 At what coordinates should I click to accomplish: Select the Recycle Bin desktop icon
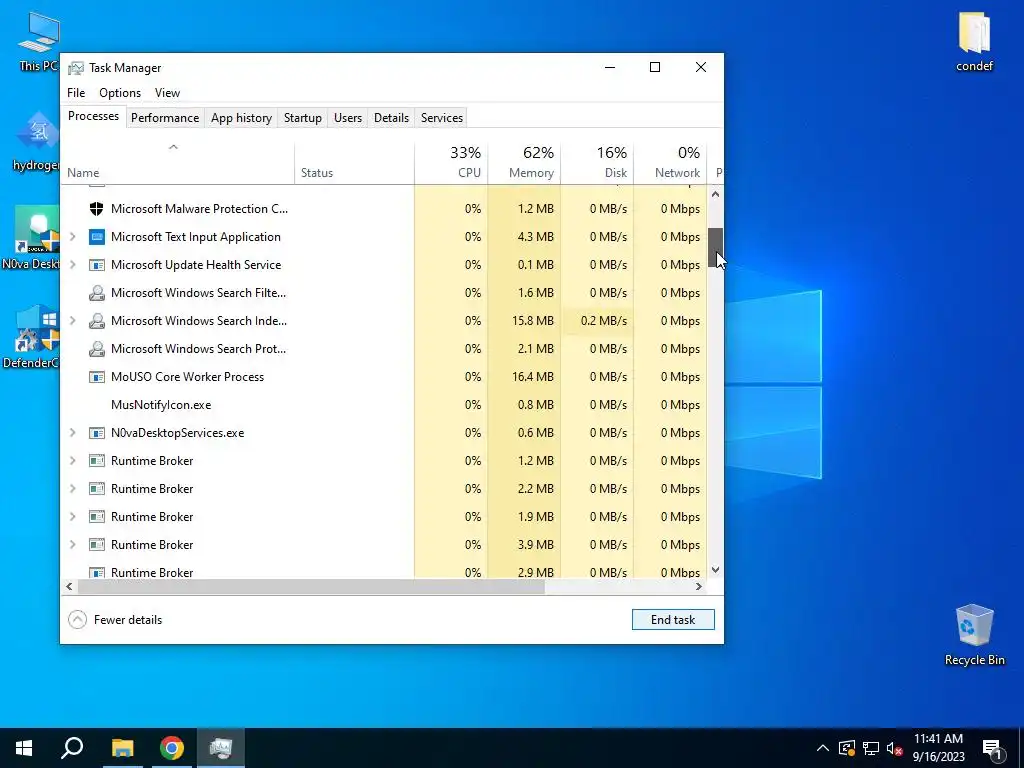(x=974, y=635)
